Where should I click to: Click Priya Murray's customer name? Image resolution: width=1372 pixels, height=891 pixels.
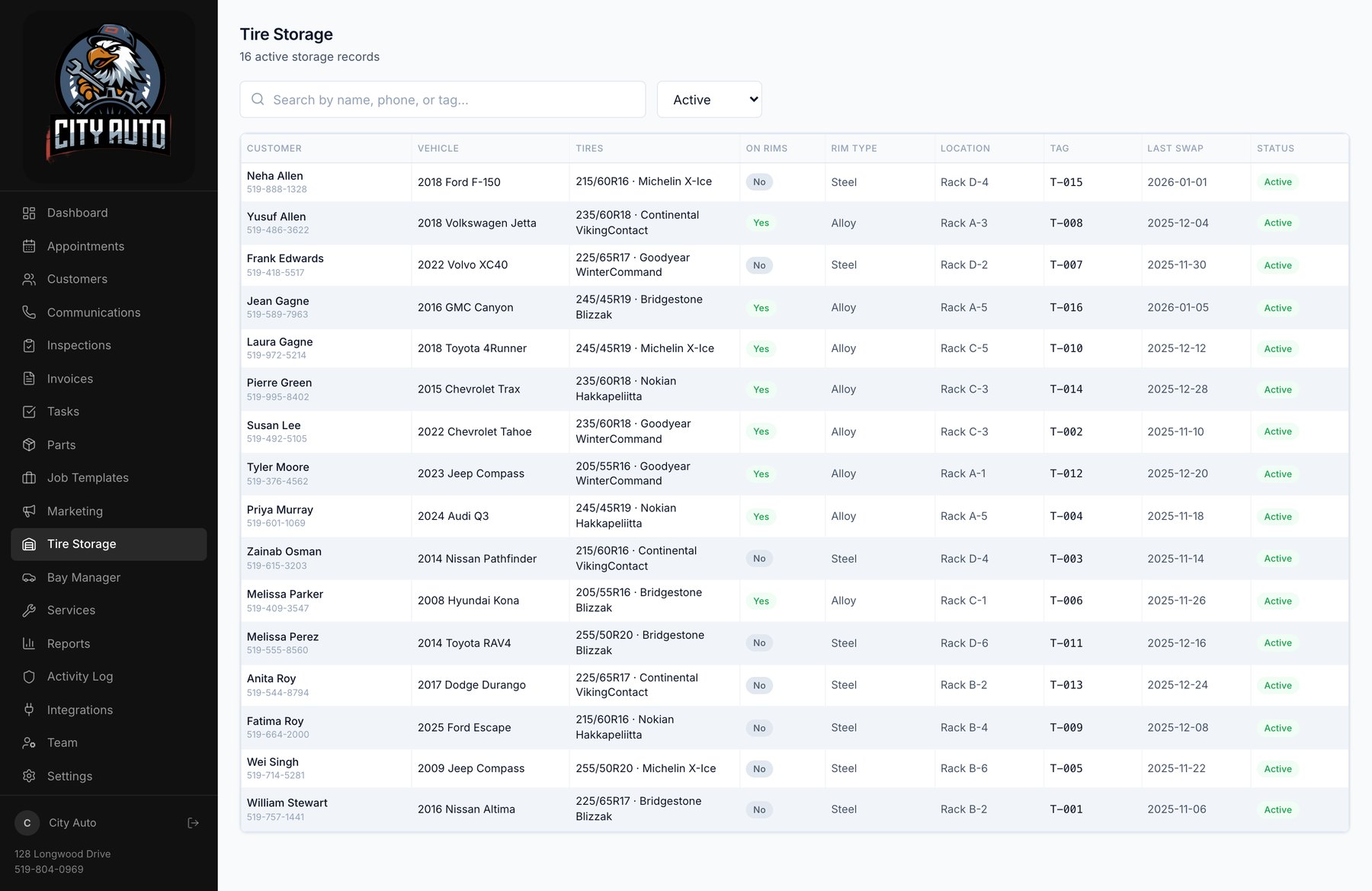pyautogui.click(x=280, y=510)
